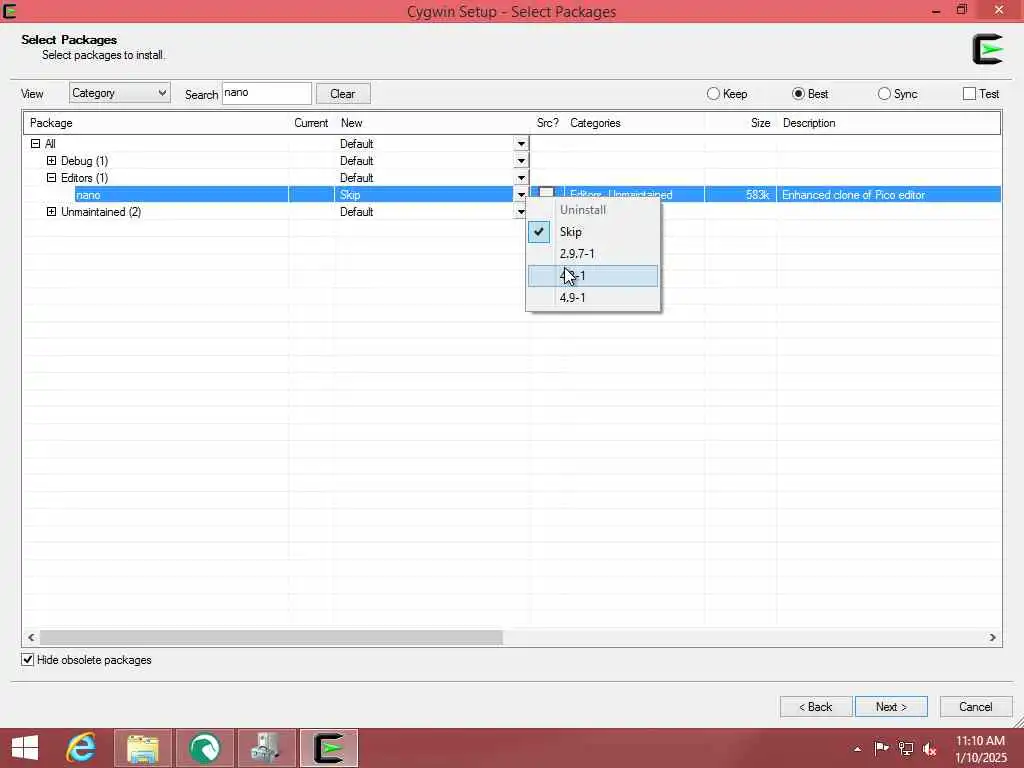1024x768 pixels.
Task: Show hidden tray icons arrow
Action: point(857,749)
